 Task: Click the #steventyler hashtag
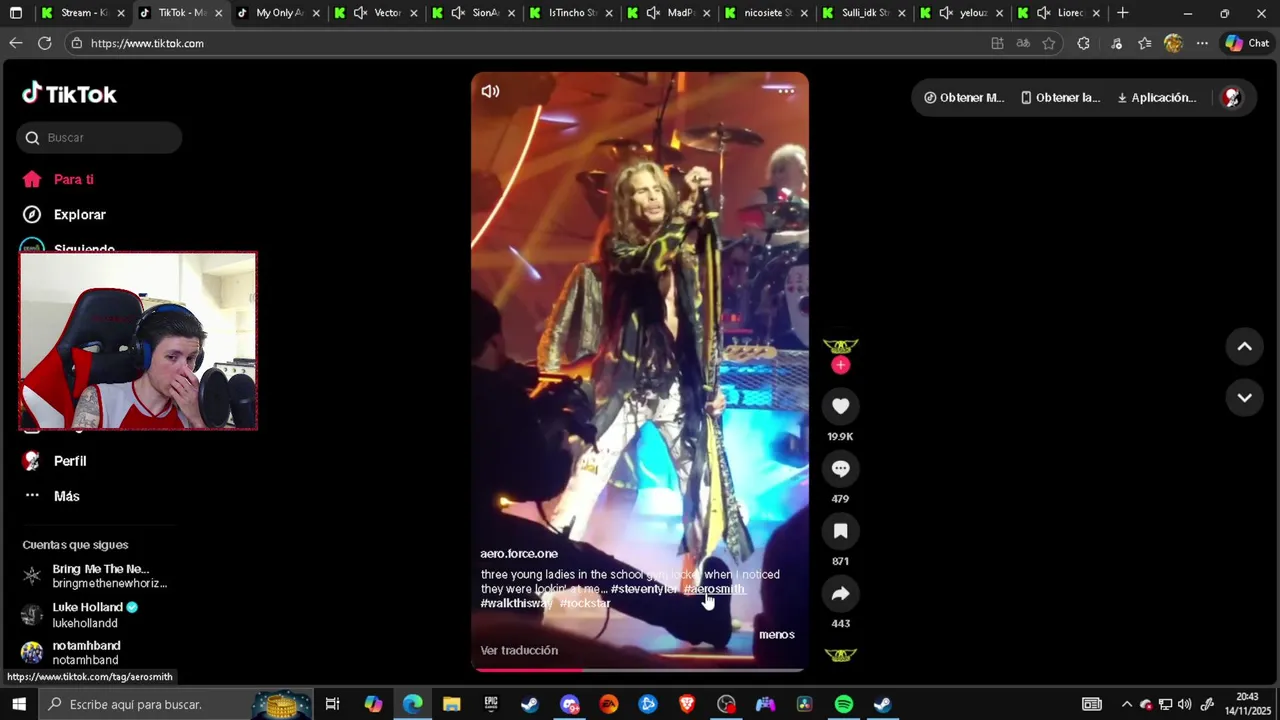tap(645, 589)
